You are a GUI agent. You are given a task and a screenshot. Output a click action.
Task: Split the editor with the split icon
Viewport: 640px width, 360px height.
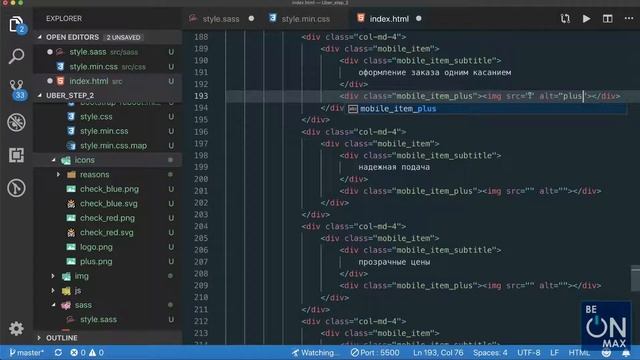(607, 18)
